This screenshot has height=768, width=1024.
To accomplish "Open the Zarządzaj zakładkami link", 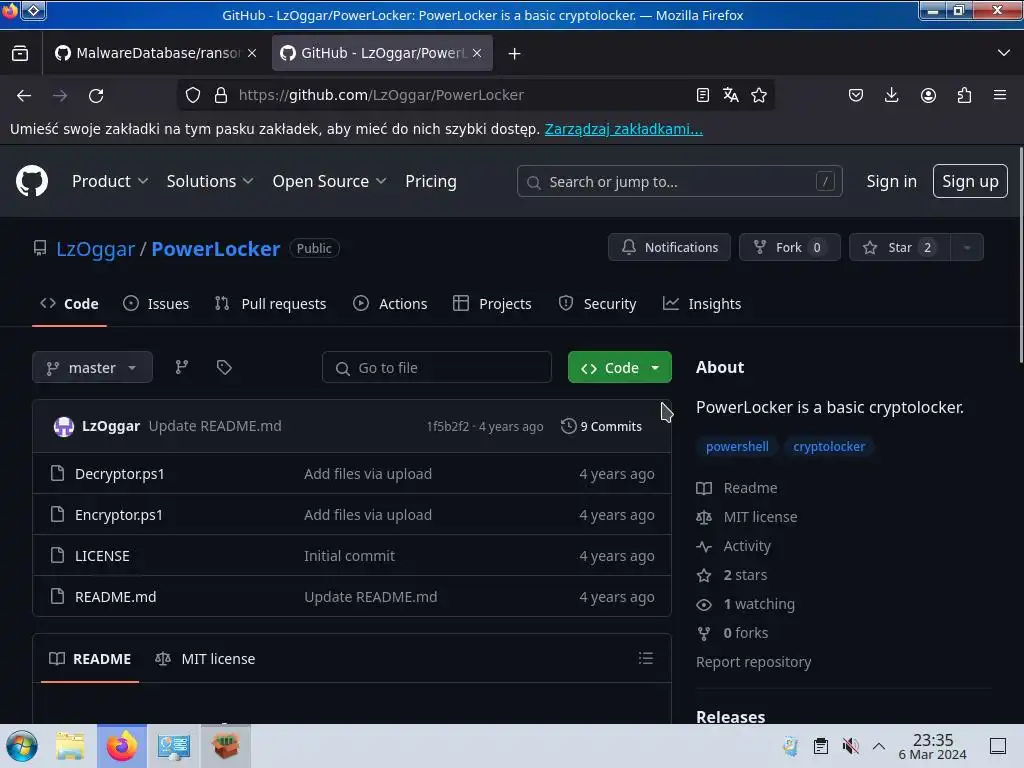I will (624, 129).
